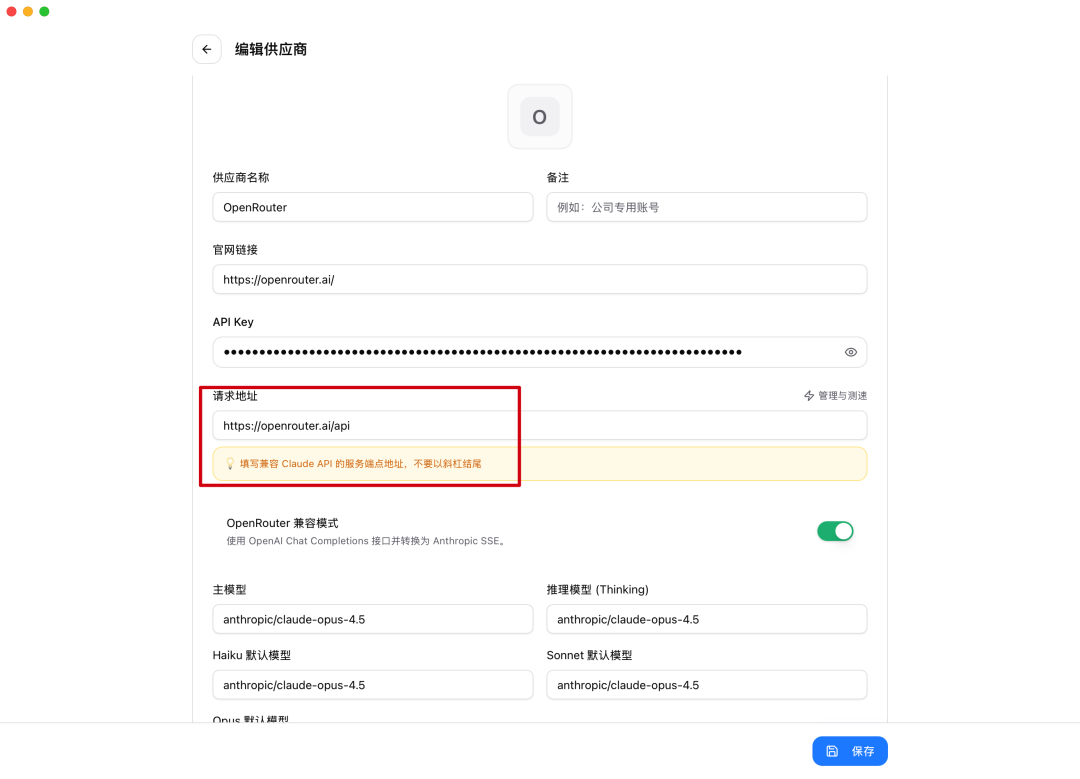Click the 供应商名称 field showing OpenRouter
Screen dimensions: 1080x779
coord(372,207)
